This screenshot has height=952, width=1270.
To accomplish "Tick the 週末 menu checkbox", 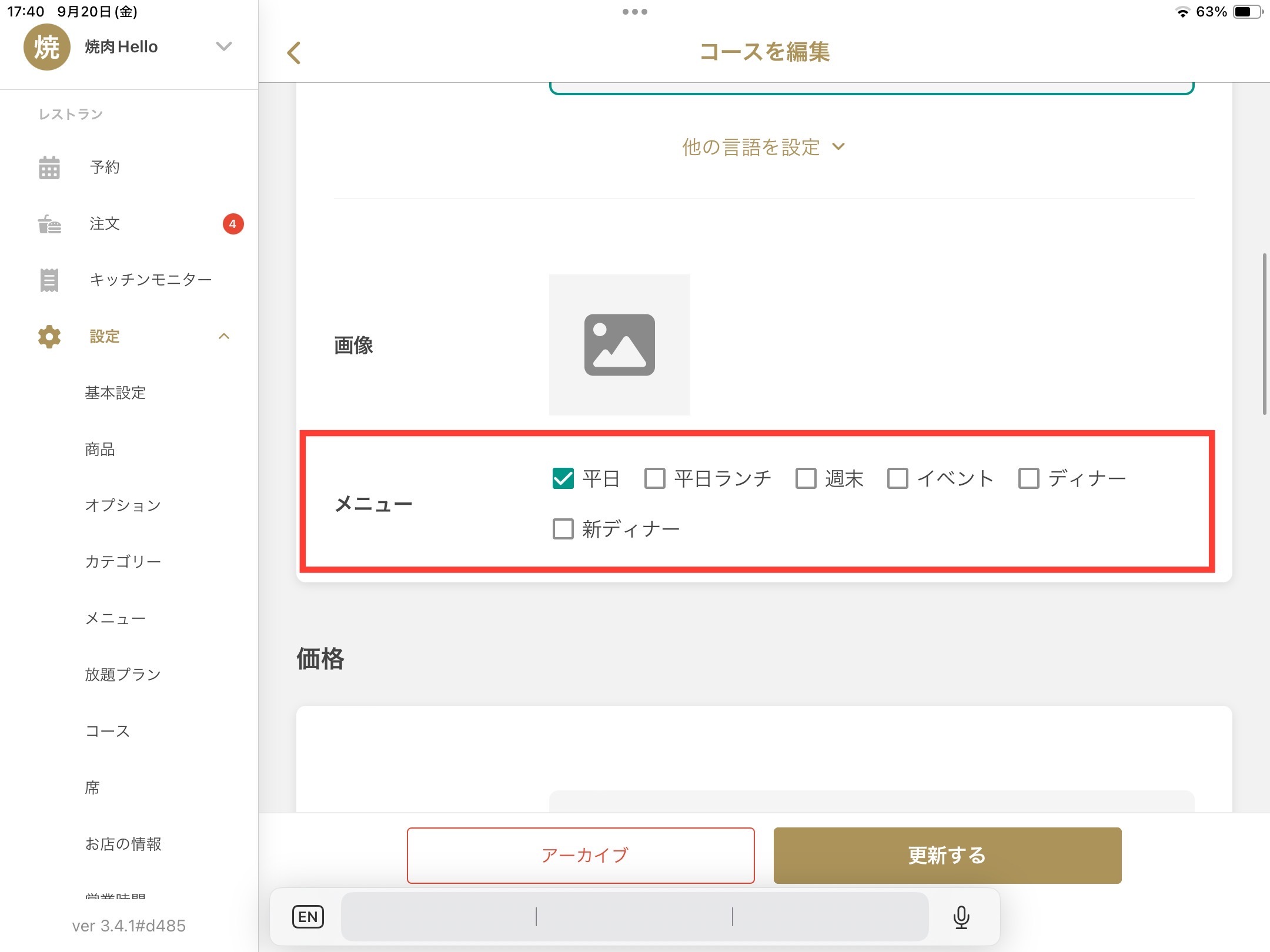I will [806, 478].
